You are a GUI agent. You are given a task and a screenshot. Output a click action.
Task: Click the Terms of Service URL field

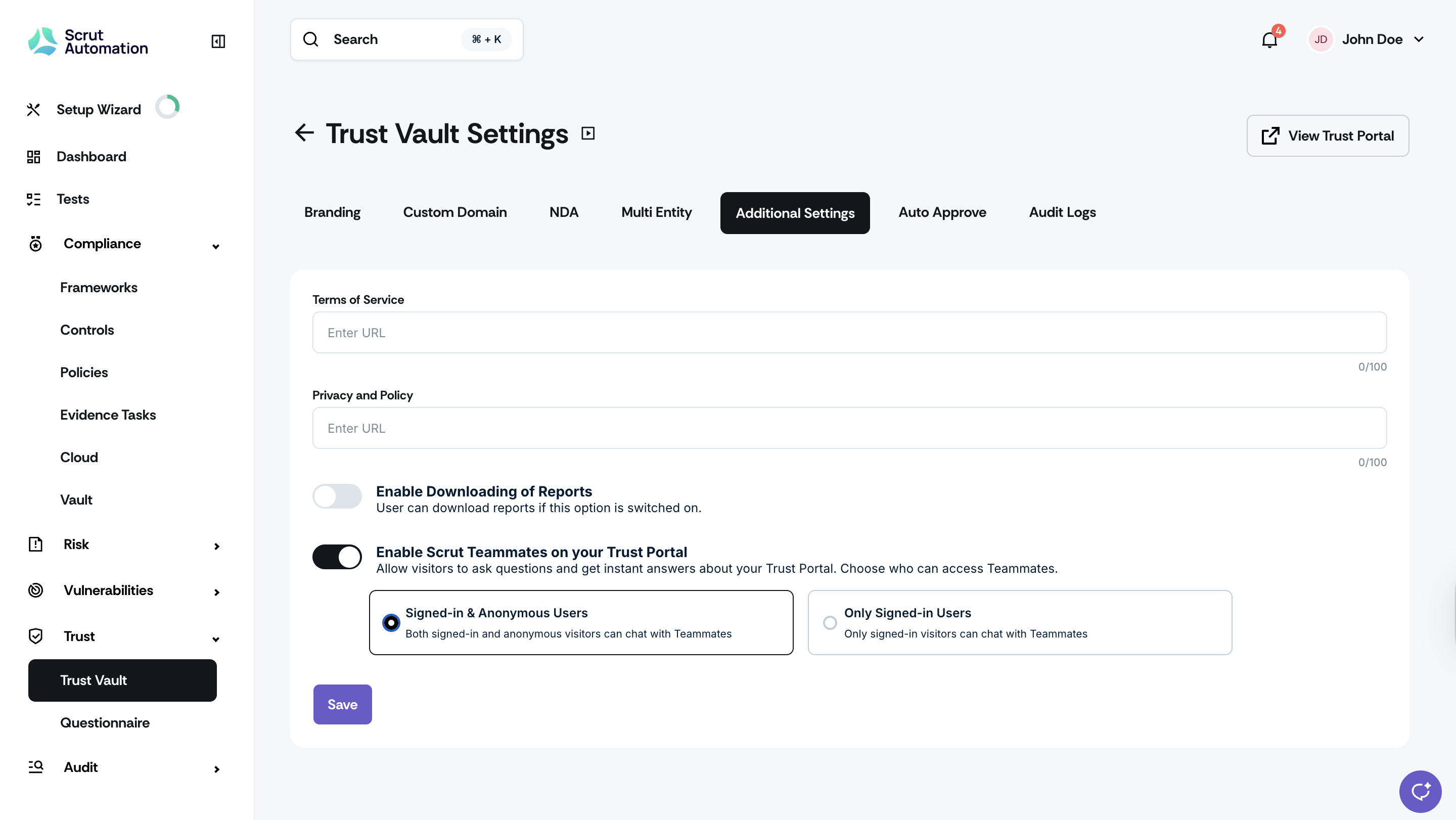849,332
